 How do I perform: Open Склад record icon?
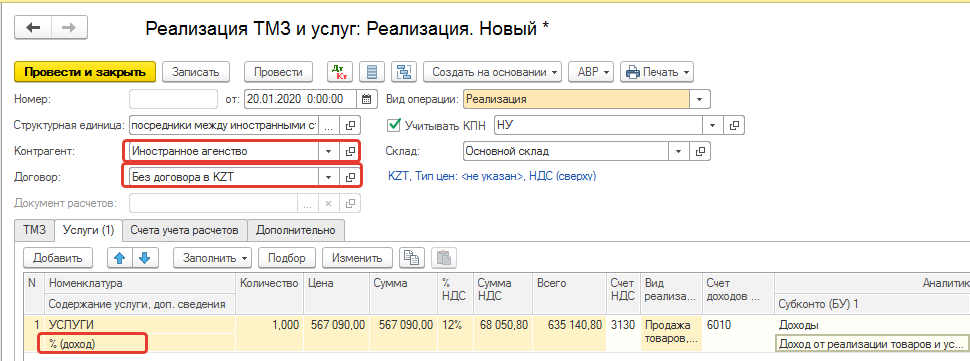tap(700, 151)
